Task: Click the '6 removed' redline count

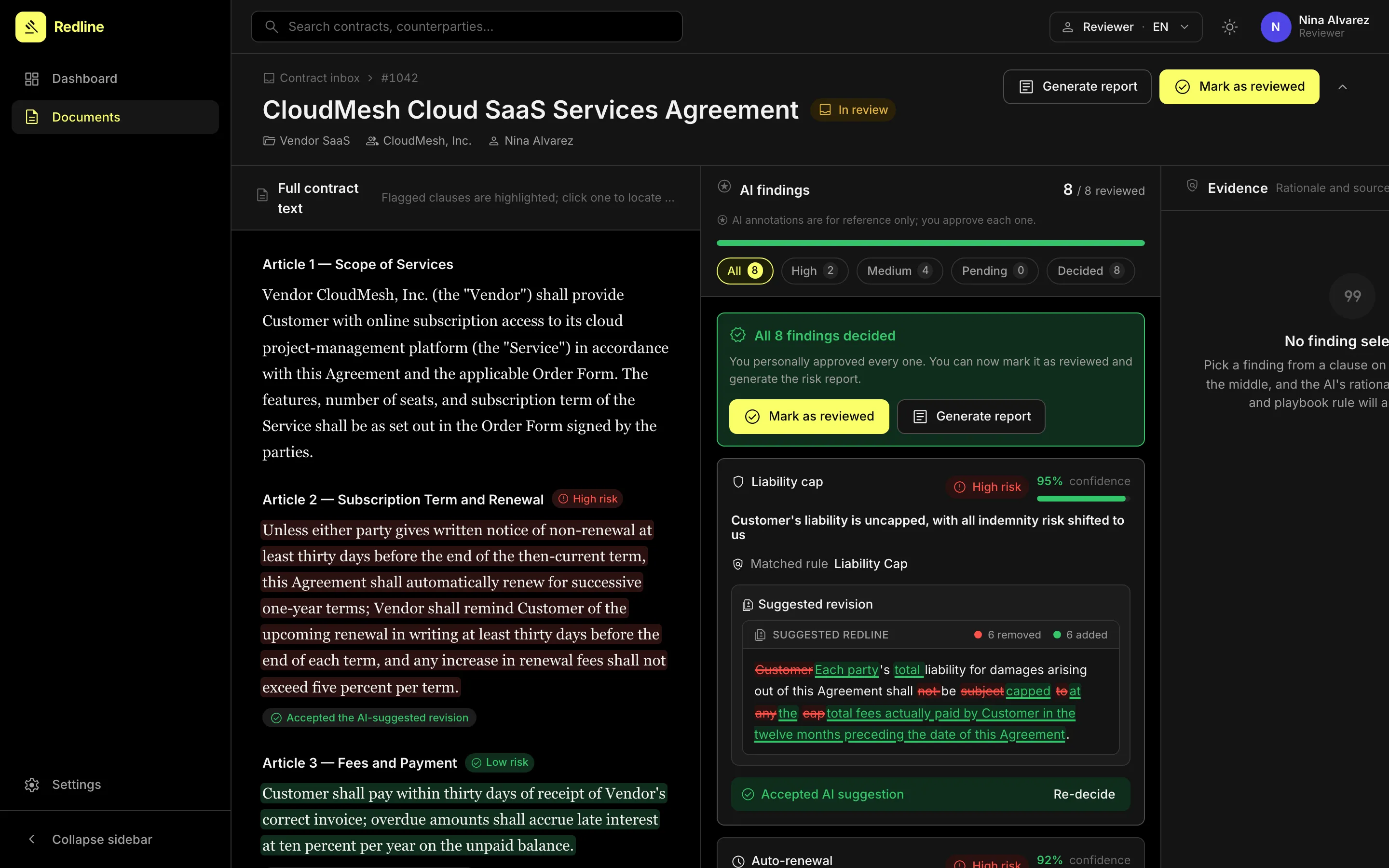Action: 1008,635
